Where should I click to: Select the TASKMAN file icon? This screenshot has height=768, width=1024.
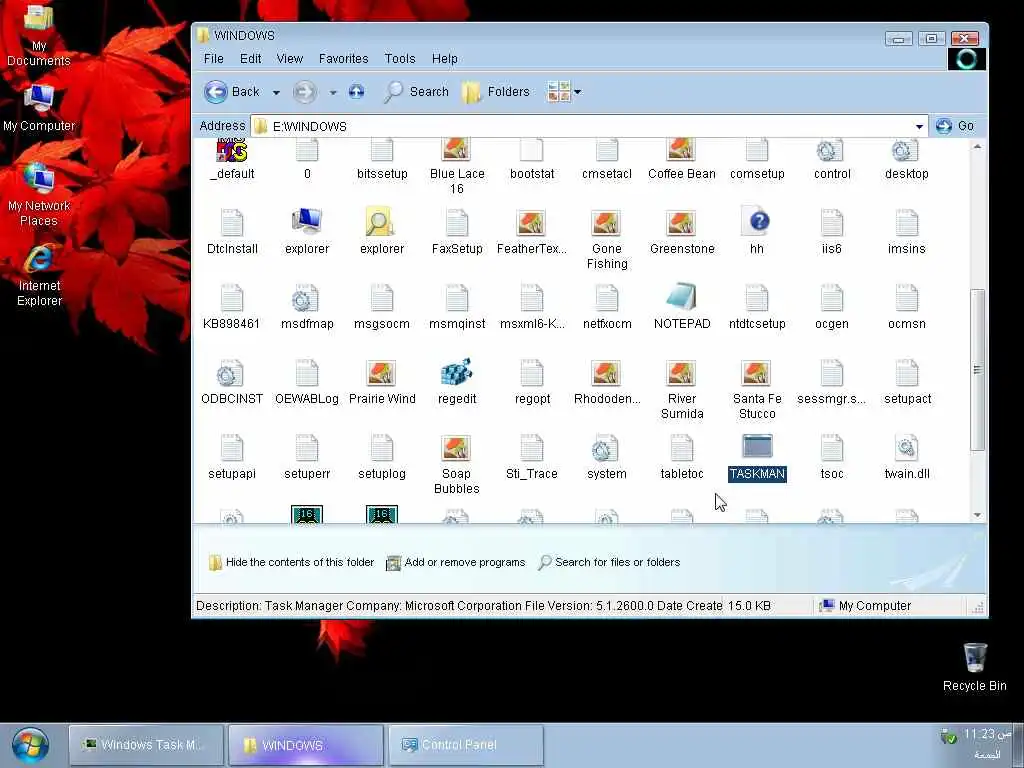(757, 447)
